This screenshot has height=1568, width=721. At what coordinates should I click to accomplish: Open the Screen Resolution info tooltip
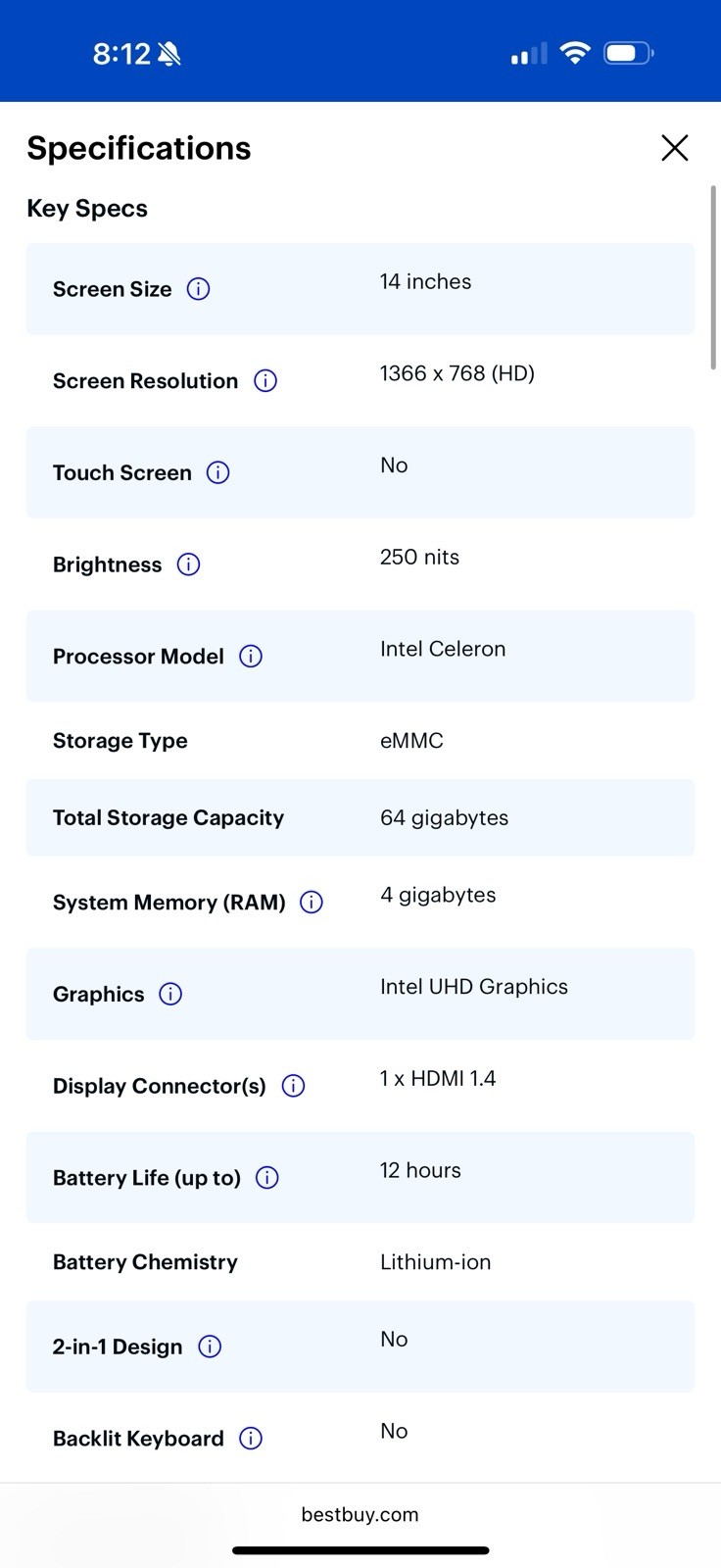pyautogui.click(x=265, y=381)
